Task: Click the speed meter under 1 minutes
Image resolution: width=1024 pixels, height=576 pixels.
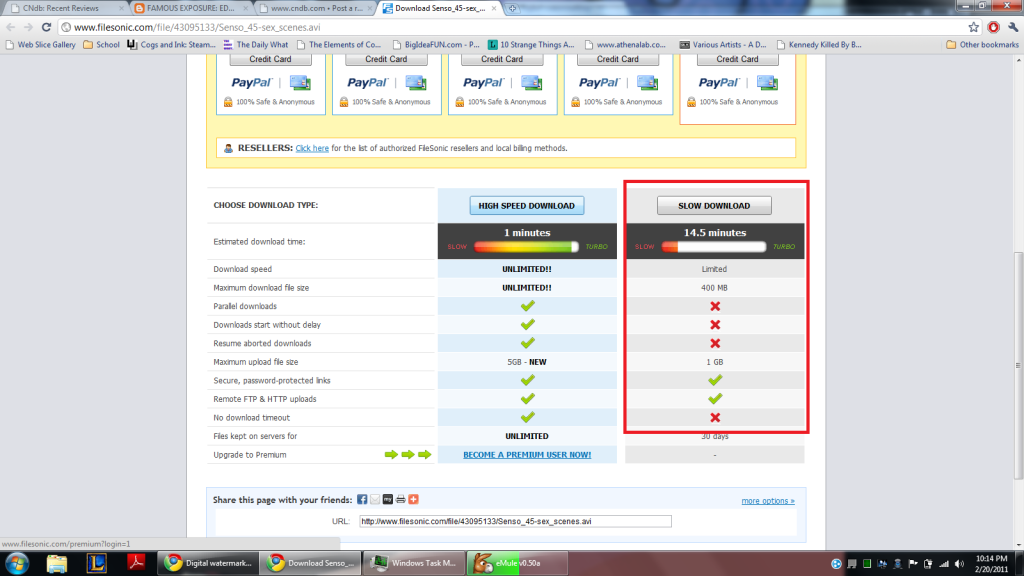Action: 526,247
